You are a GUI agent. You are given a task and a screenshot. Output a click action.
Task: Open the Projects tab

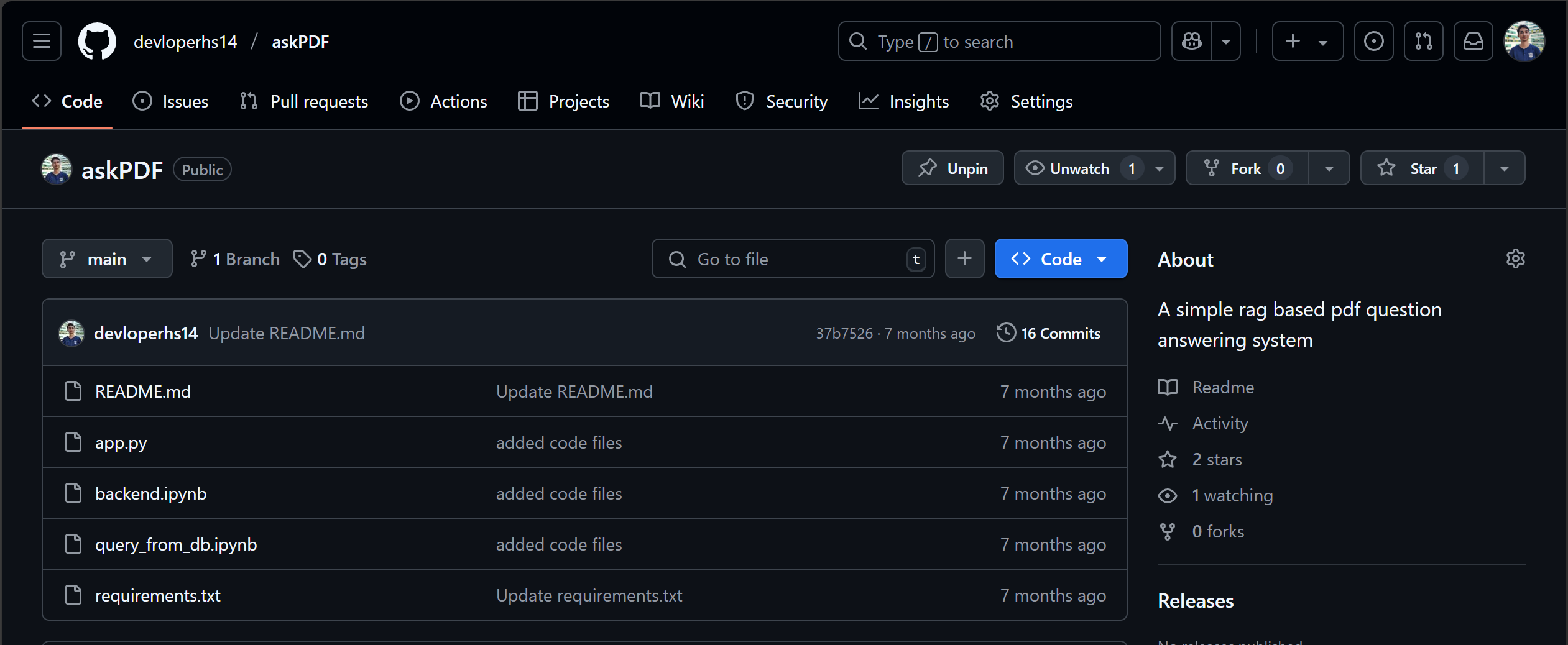click(x=563, y=101)
